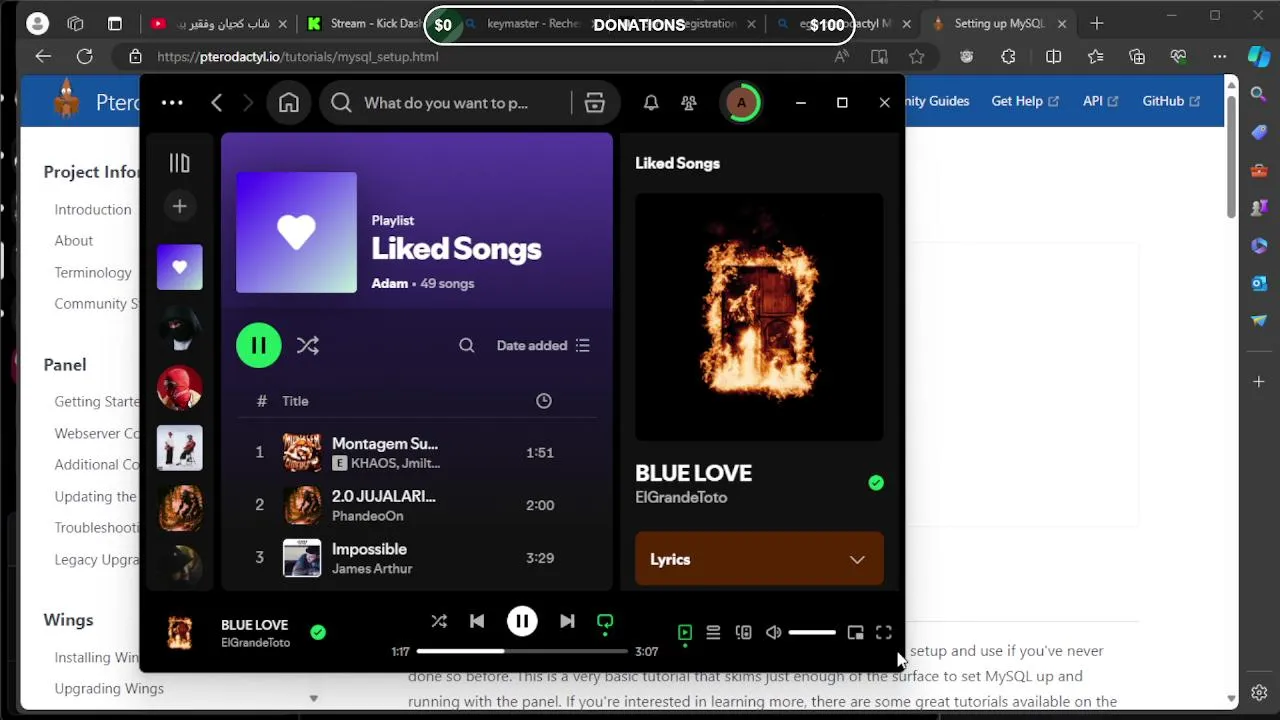The width and height of the screenshot is (1280, 720).
Task: Toggle shuffle for Liked Songs playlist
Action: click(x=308, y=345)
